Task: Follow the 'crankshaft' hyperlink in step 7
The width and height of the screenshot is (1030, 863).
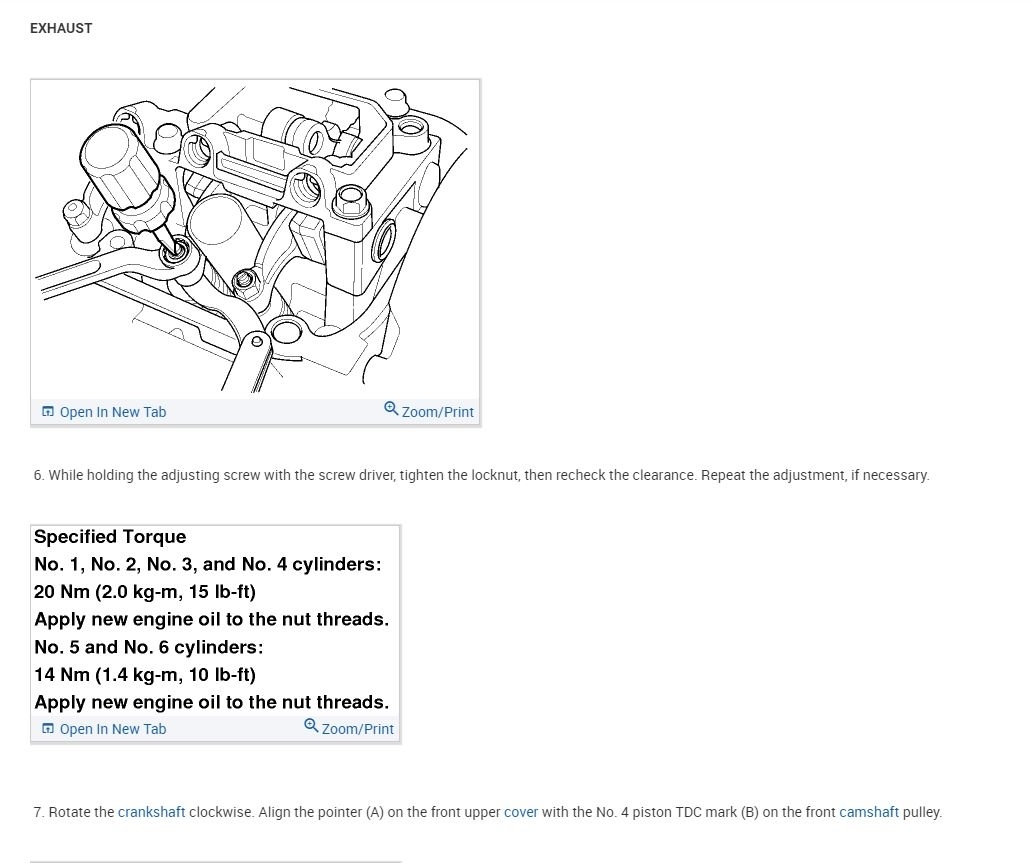Action: (x=151, y=812)
